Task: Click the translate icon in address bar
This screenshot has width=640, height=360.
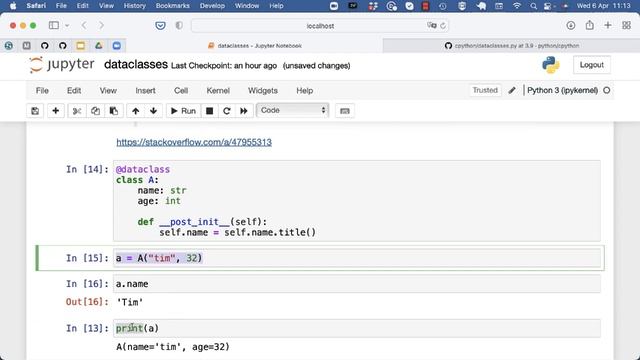Action: pyautogui.click(x=431, y=25)
